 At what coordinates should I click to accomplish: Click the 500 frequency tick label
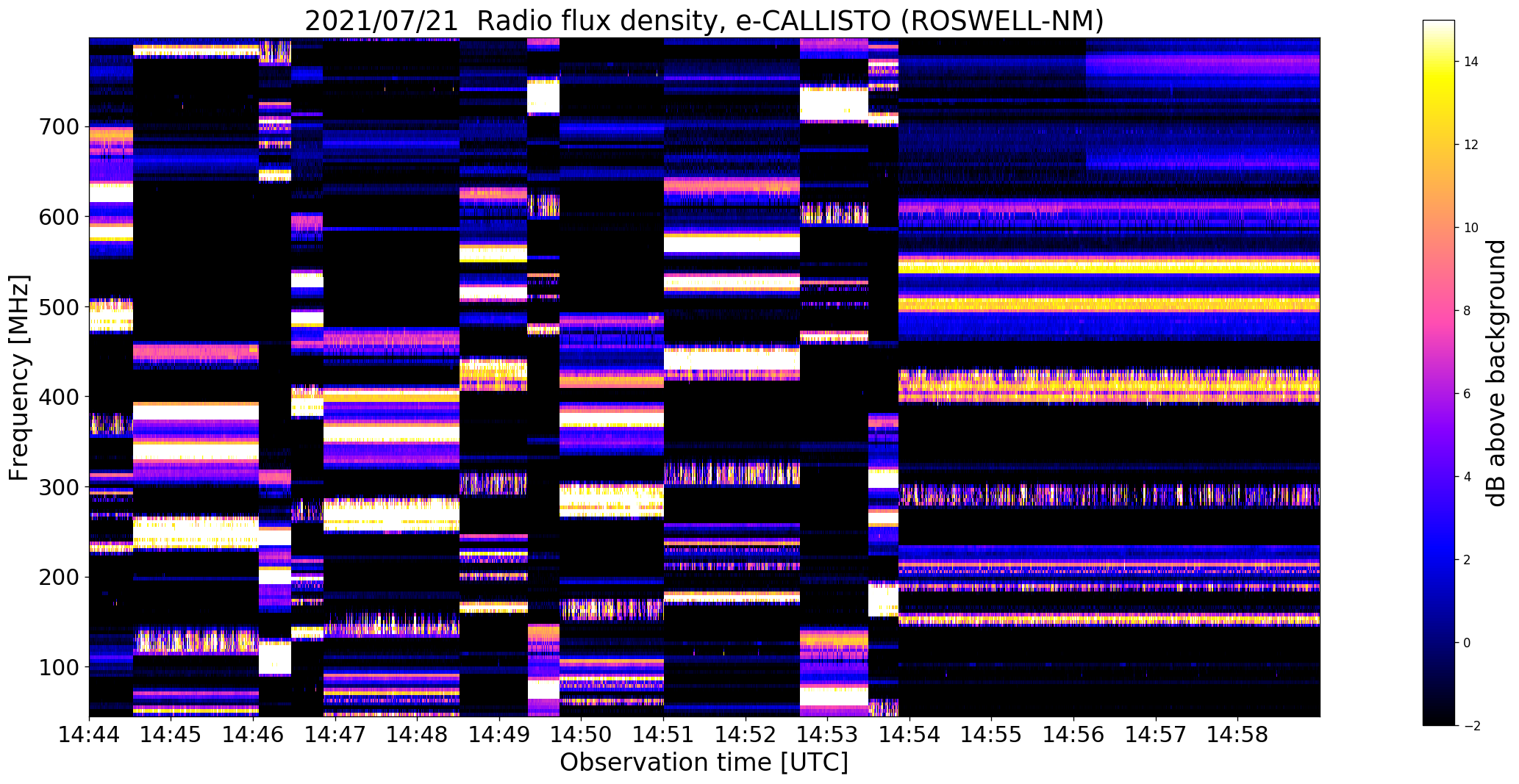coord(58,307)
